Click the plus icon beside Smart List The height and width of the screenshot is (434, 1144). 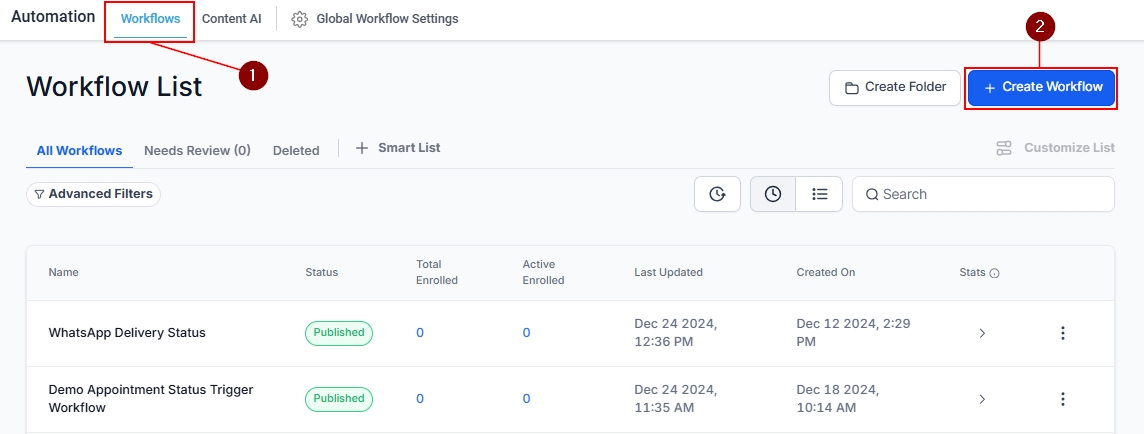coord(362,148)
